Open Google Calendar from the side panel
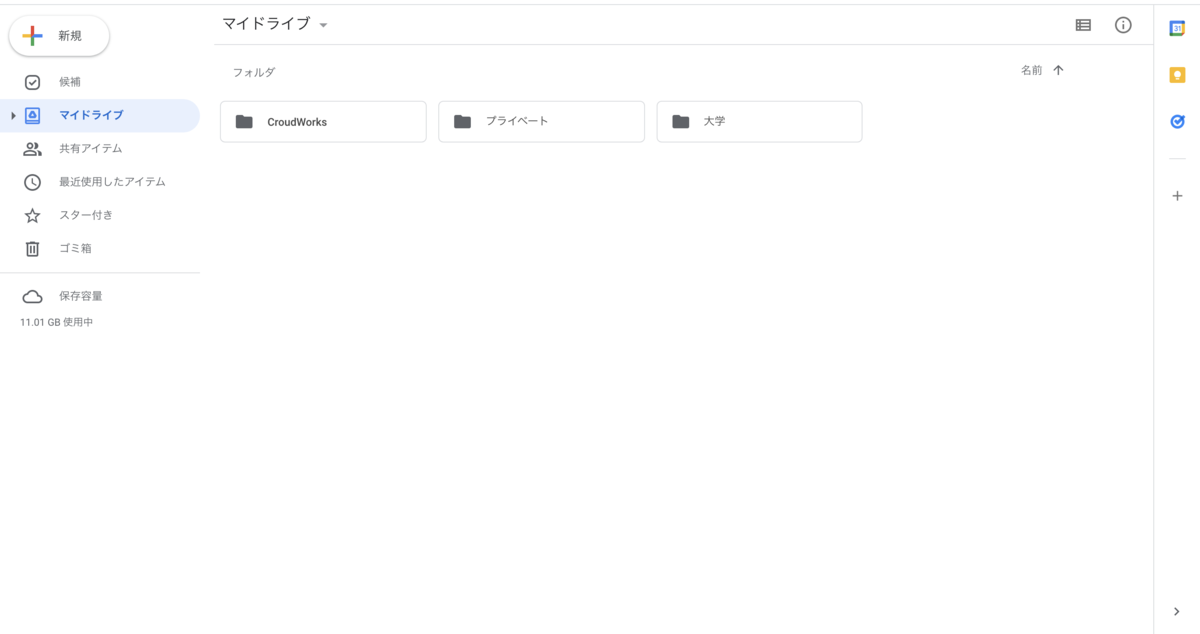 click(x=1177, y=26)
